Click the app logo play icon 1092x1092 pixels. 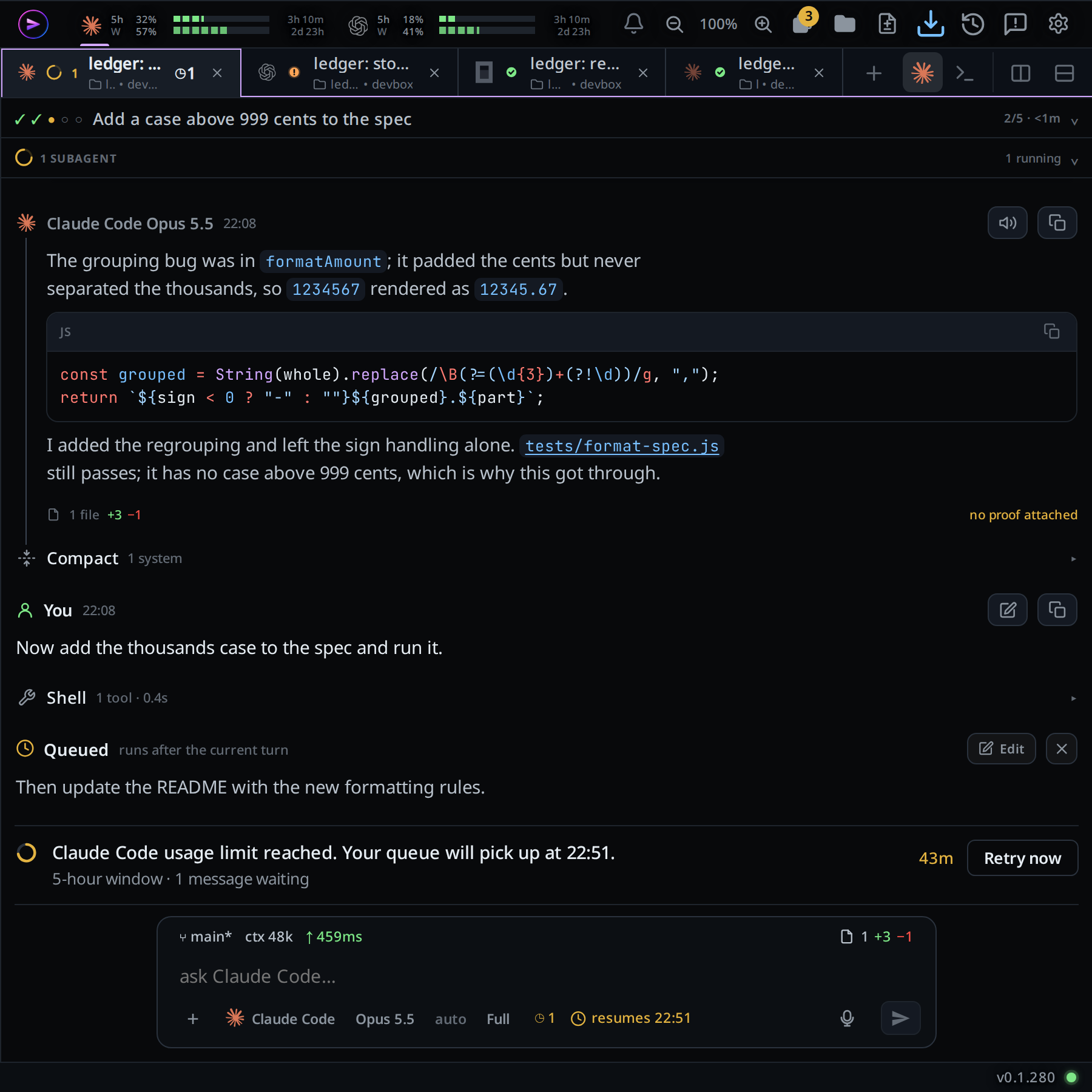tap(33, 24)
